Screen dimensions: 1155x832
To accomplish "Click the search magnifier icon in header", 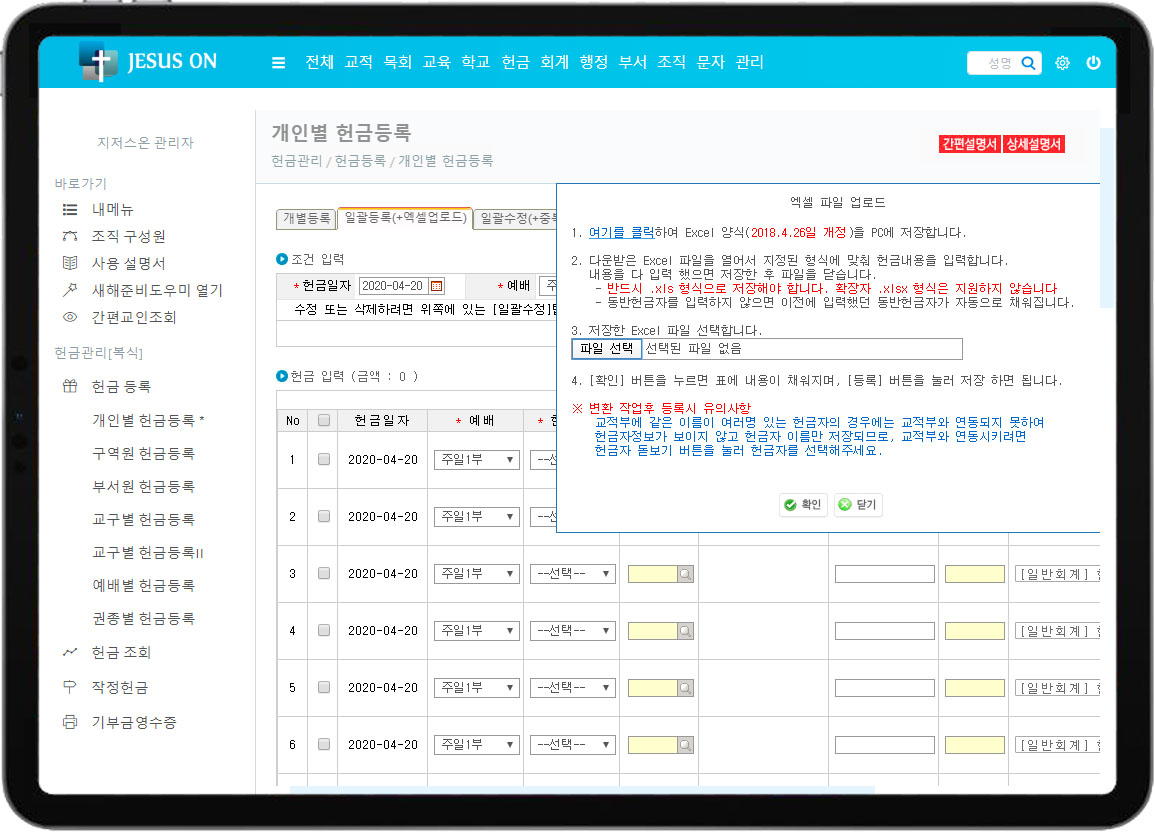I will pos(1028,63).
